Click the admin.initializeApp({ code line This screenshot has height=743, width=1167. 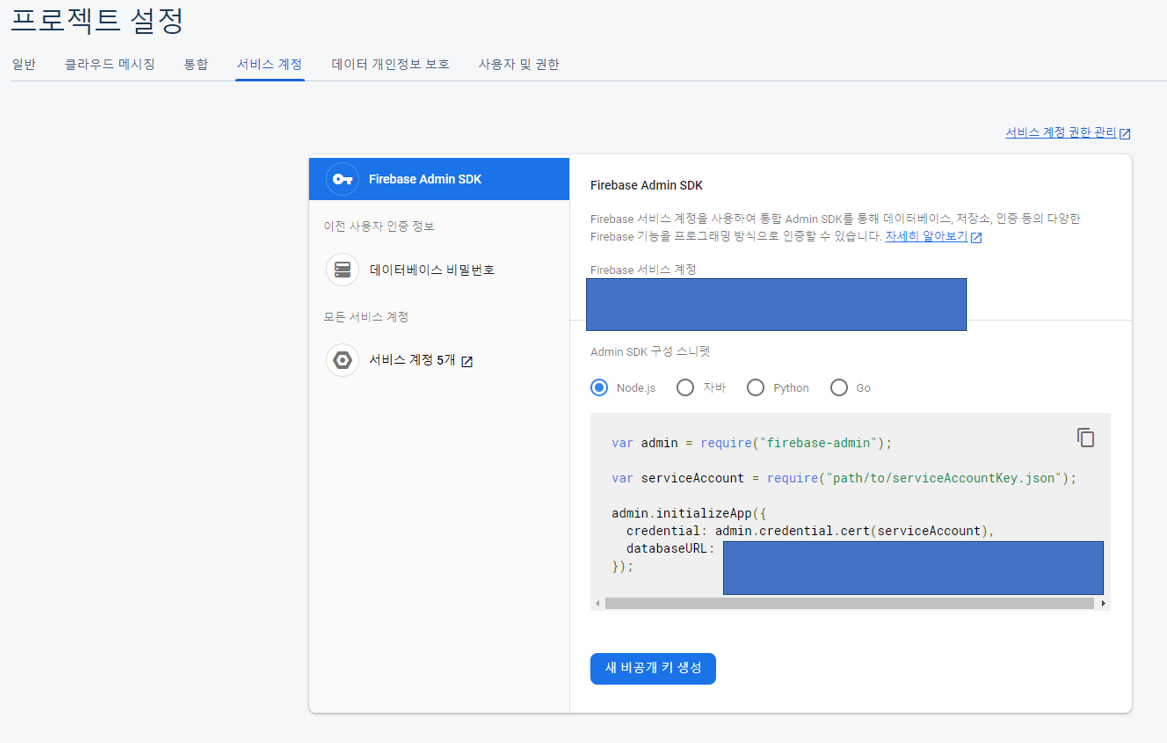pyautogui.click(x=689, y=513)
